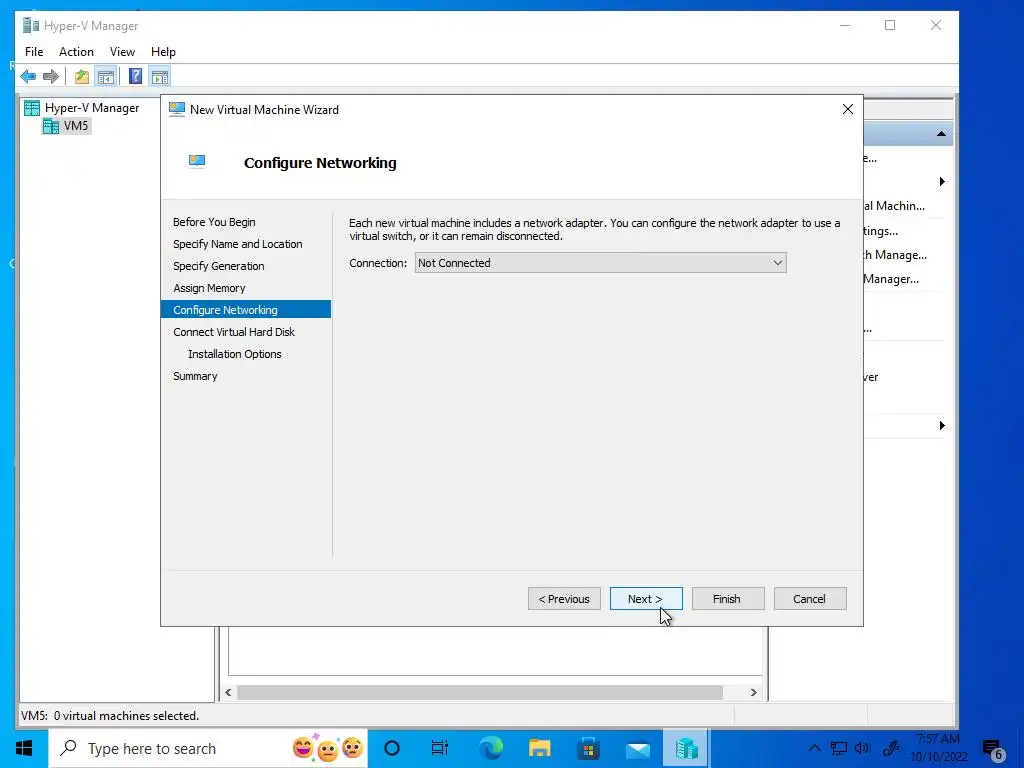Open Cortana circle icon on taskbar
The width and height of the screenshot is (1024, 768).
[392, 748]
